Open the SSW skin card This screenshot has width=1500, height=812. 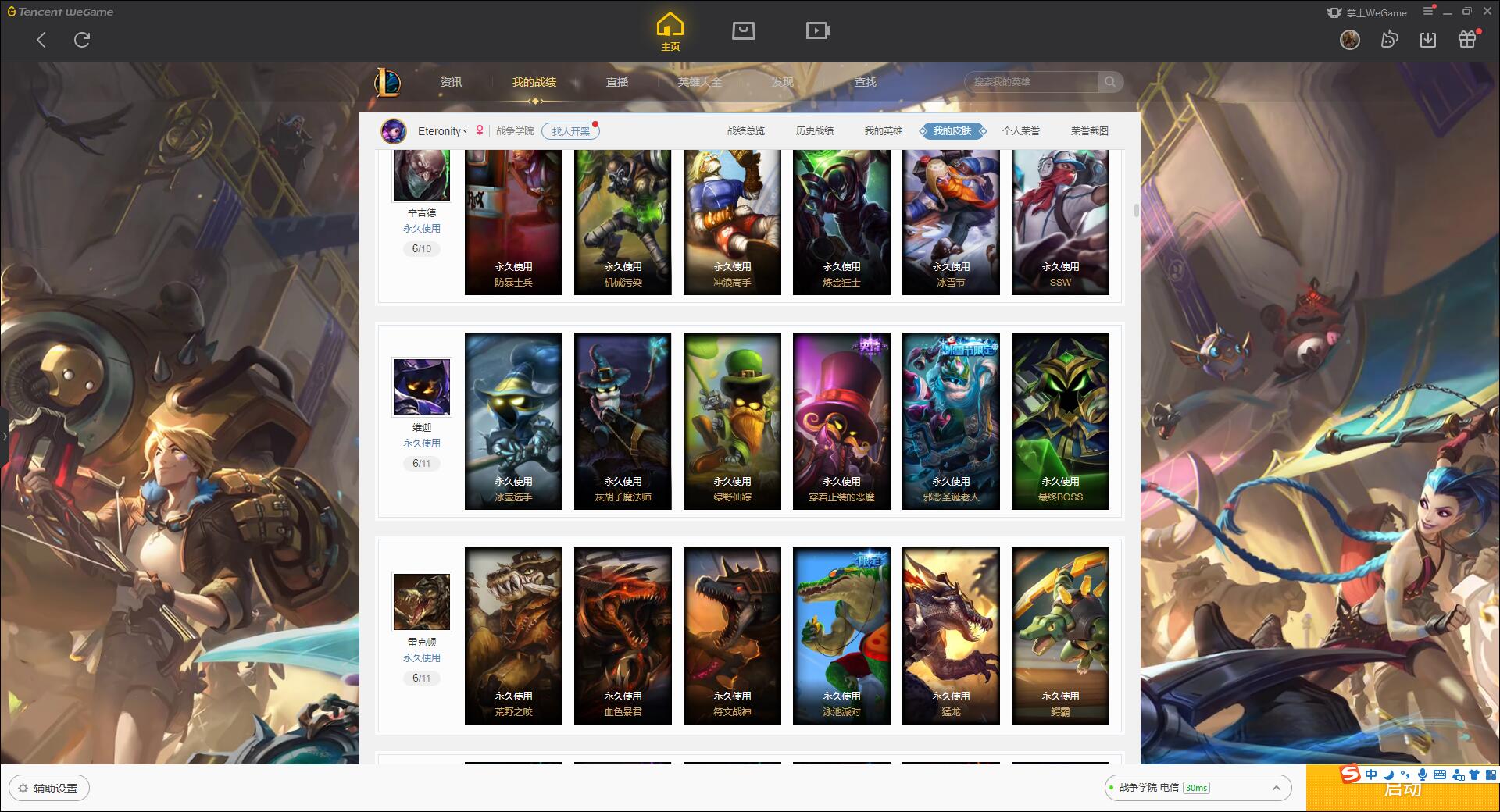click(1060, 223)
